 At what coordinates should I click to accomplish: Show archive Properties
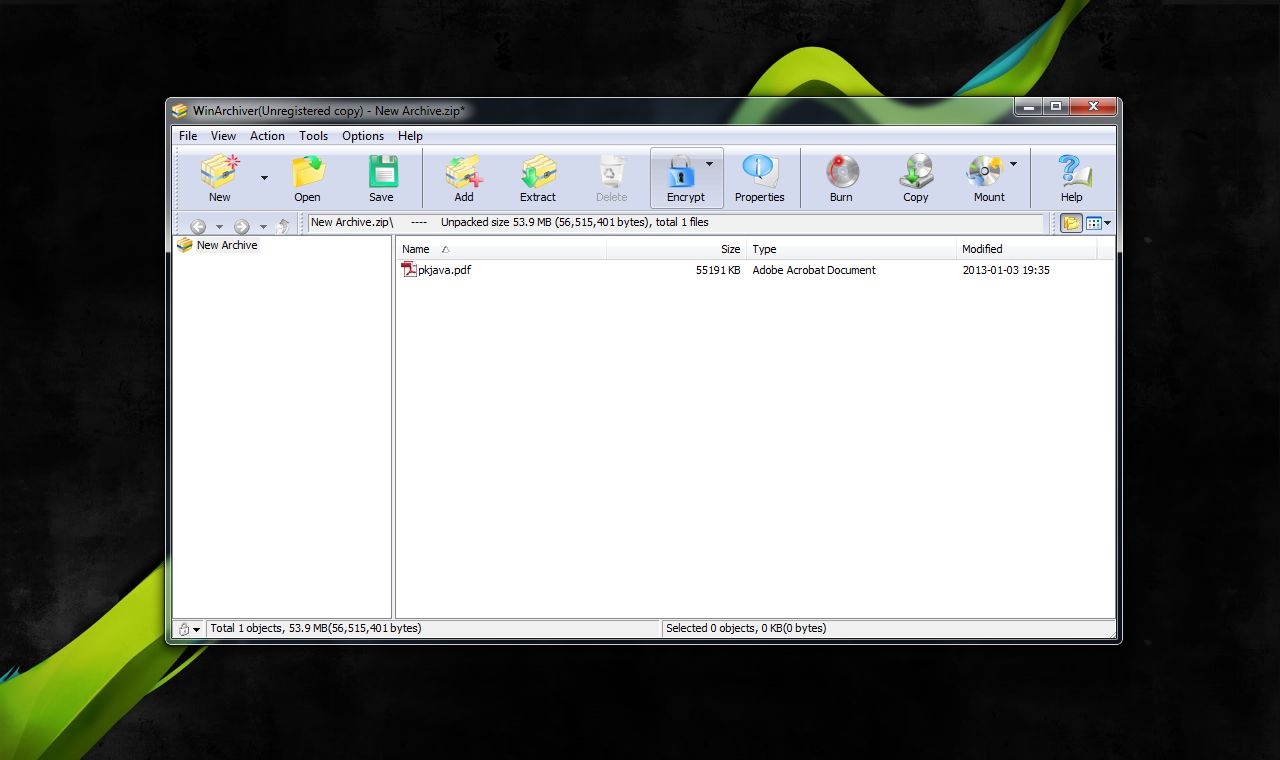[760, 179]
